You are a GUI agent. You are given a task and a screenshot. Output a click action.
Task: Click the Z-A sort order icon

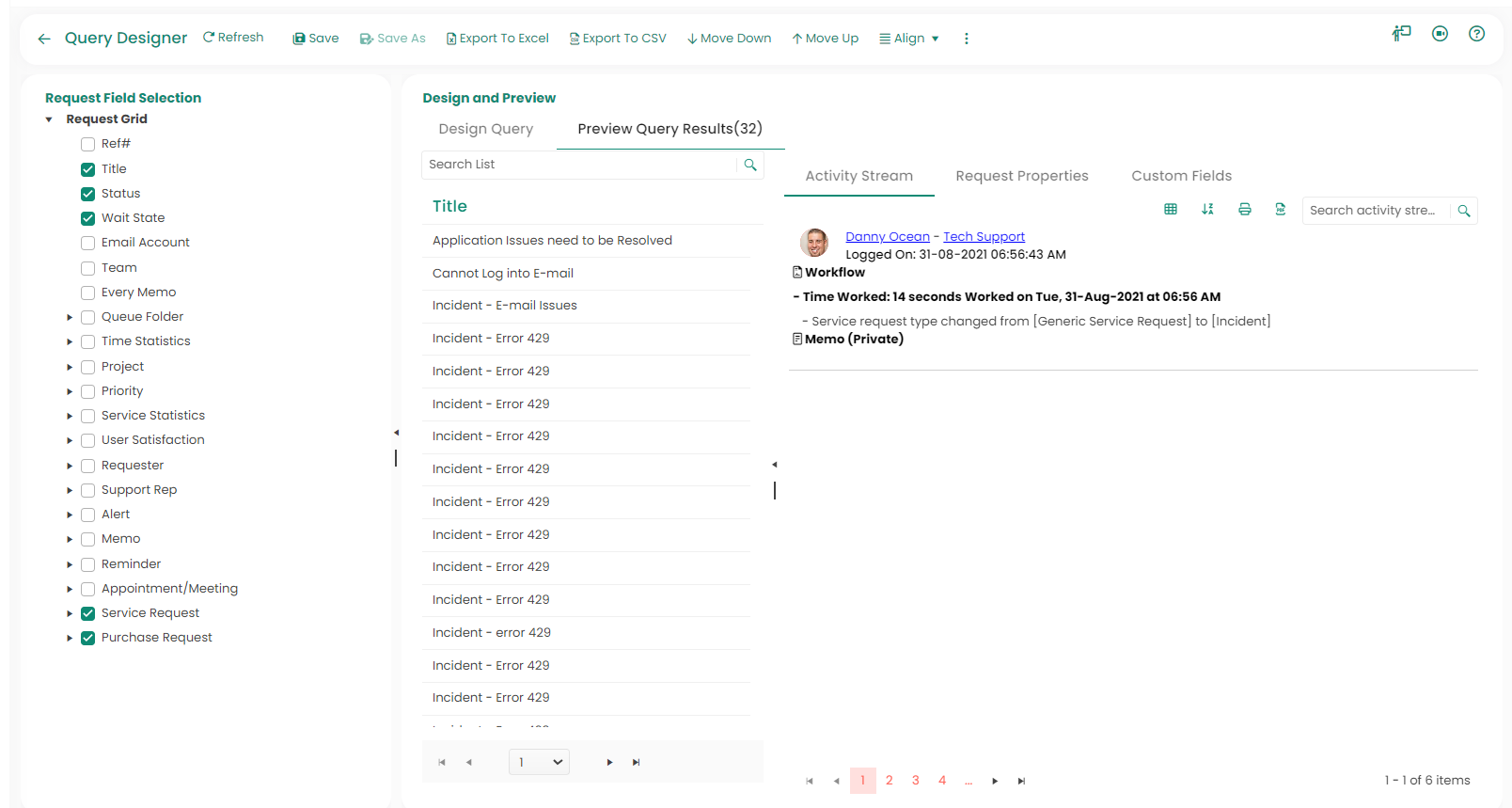1207,210
